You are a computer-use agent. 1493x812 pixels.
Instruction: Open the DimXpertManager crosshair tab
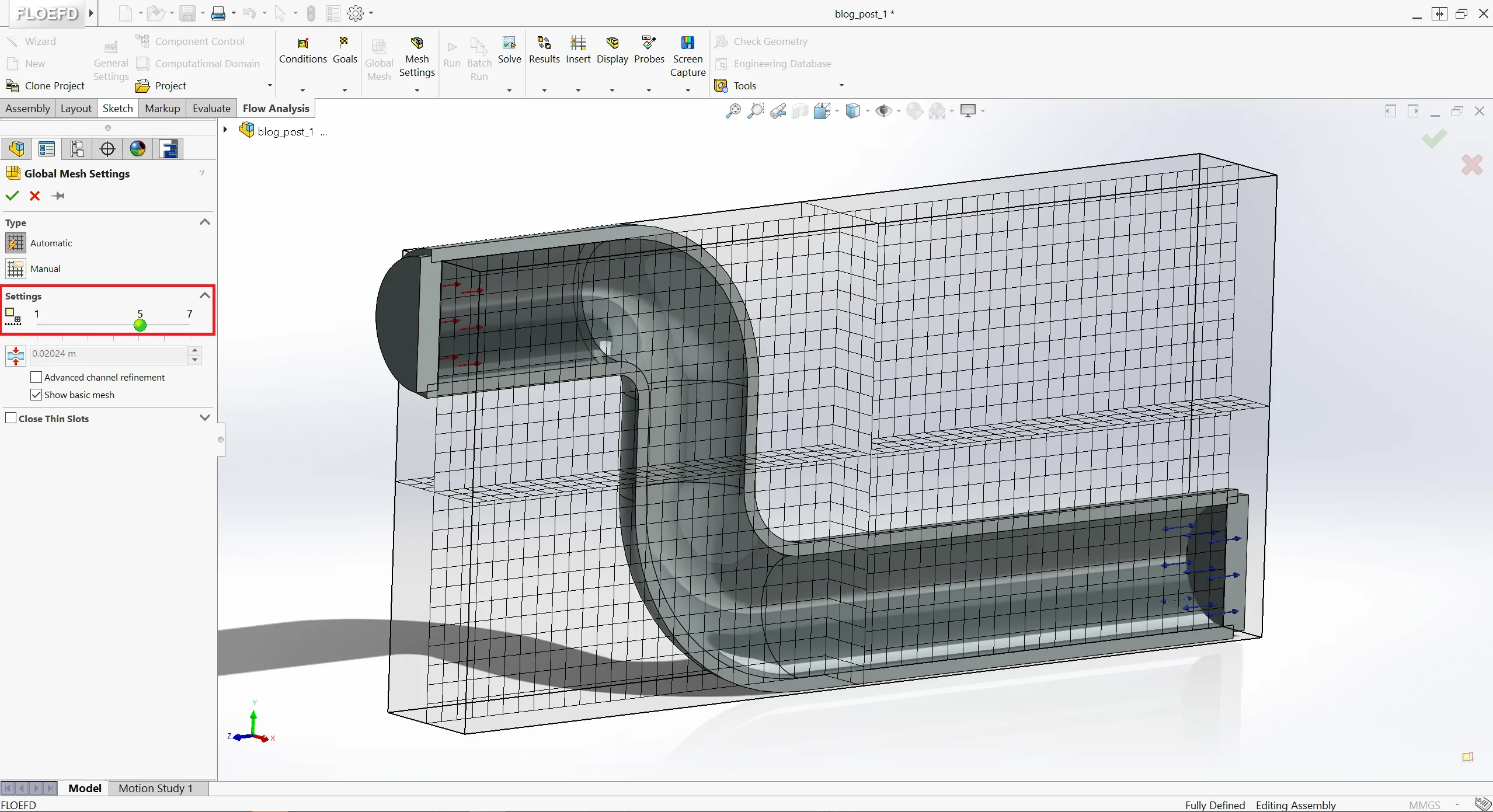pyautogui.click(x=107, y=149)
